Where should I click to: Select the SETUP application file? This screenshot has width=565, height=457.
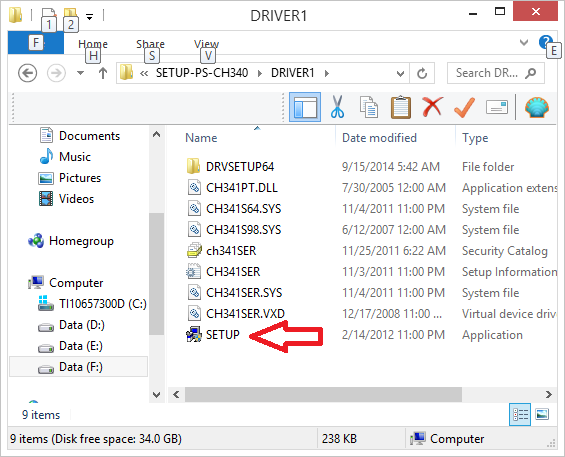222,334
